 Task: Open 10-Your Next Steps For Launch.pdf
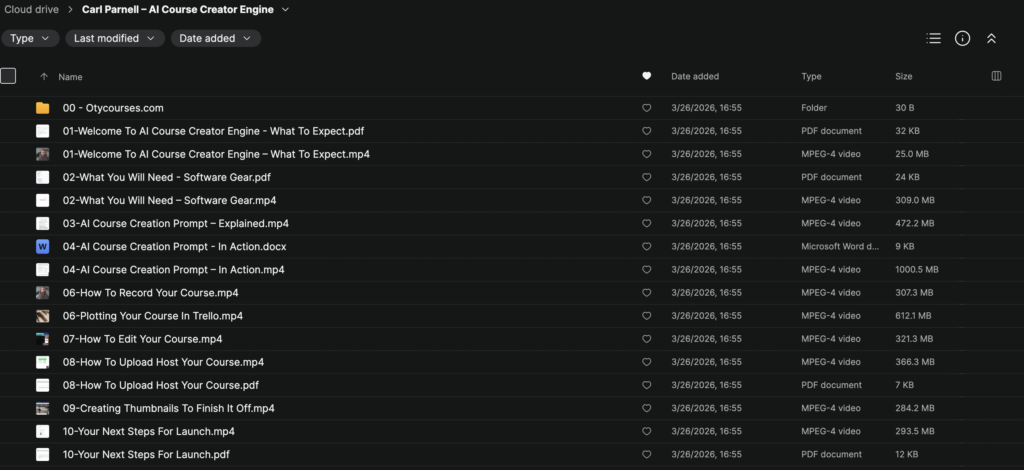click(x=147, y=454)
